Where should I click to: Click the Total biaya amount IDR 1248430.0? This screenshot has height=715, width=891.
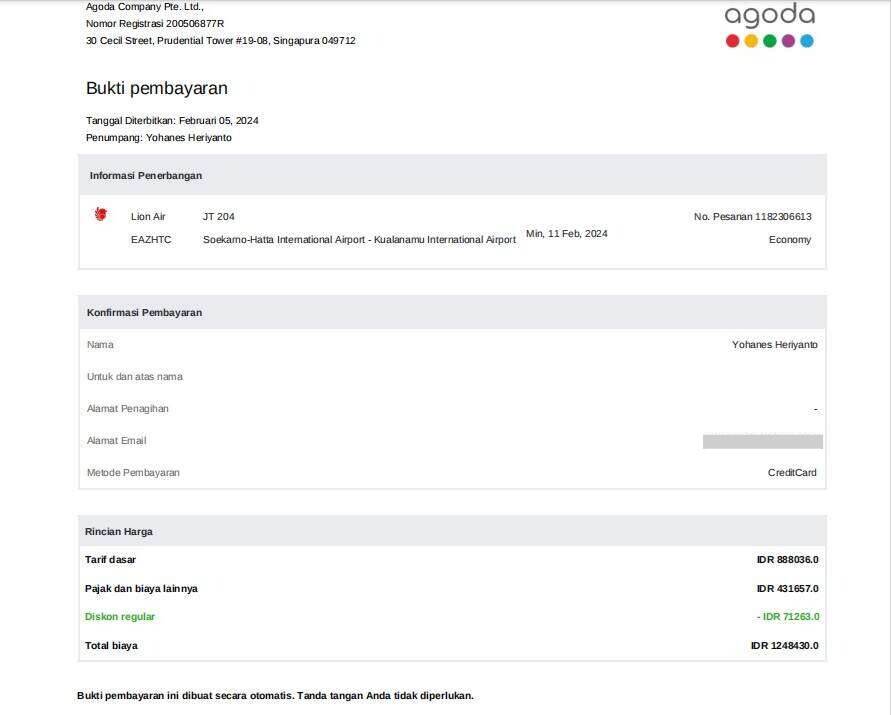[784, 646]
